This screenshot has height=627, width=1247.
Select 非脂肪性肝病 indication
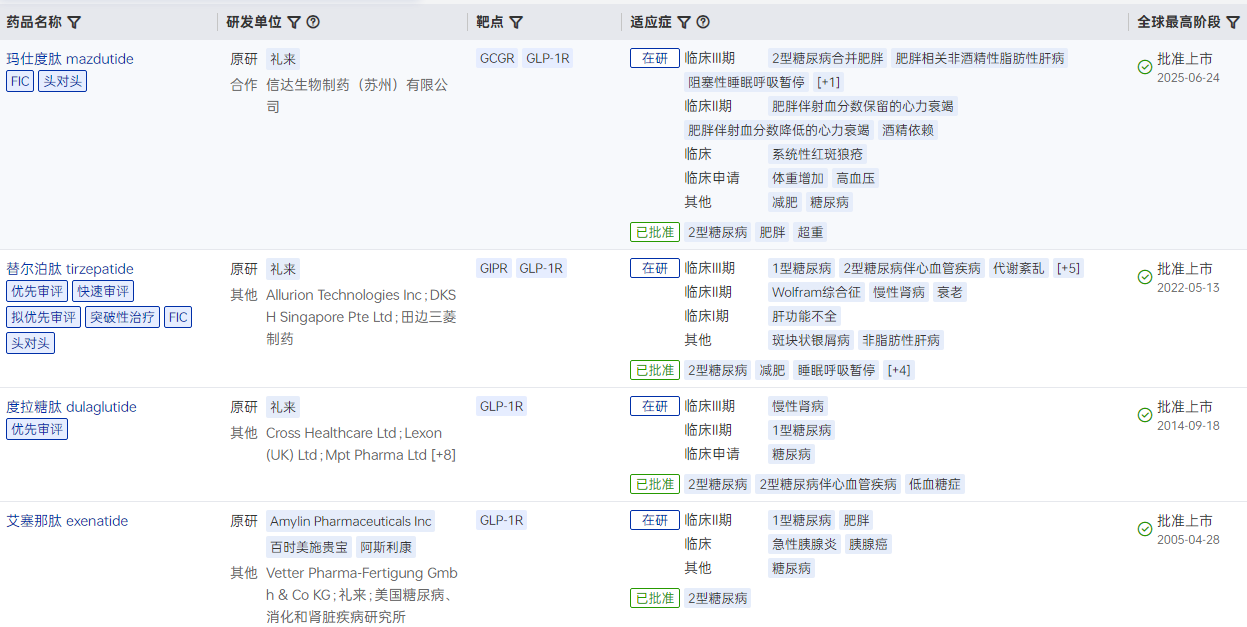click(x=901, y=340)
